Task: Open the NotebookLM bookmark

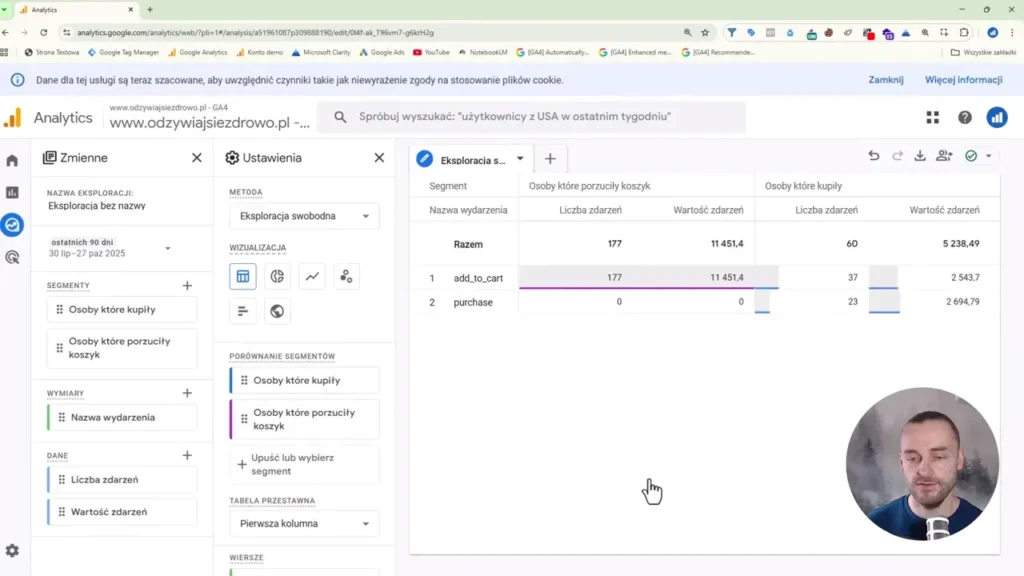Action: (483, 52)
